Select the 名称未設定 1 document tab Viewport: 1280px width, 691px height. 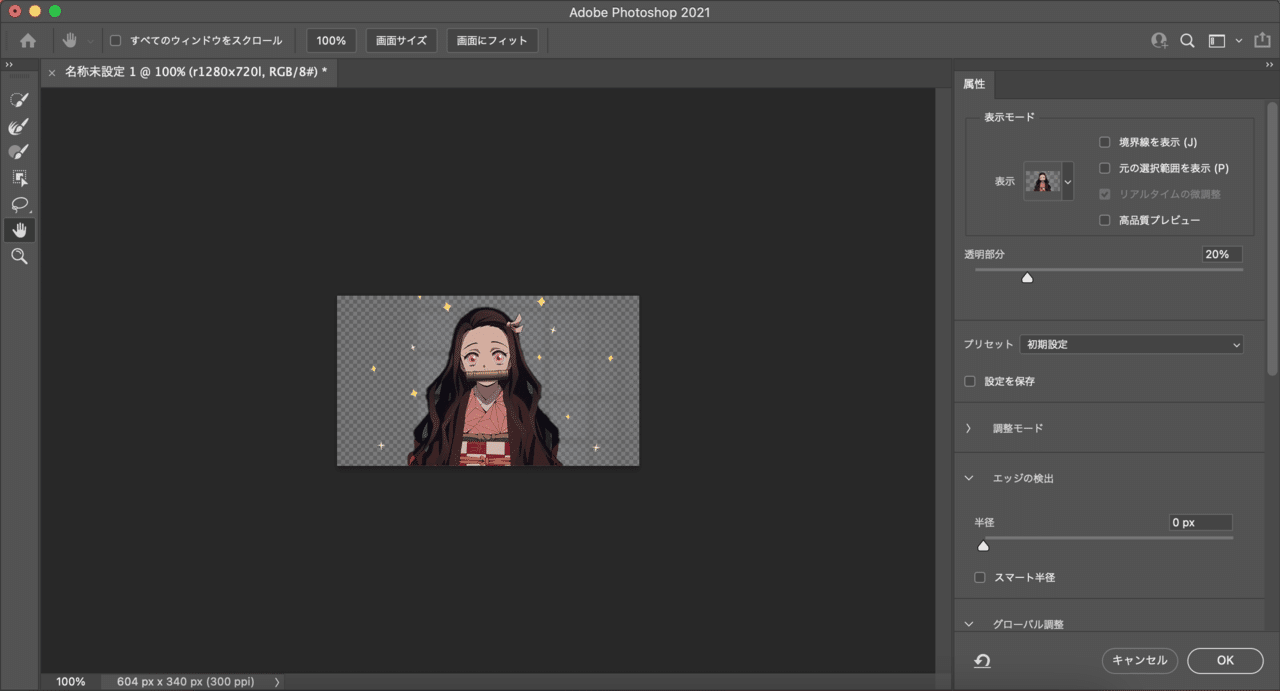tap(196, 72)
